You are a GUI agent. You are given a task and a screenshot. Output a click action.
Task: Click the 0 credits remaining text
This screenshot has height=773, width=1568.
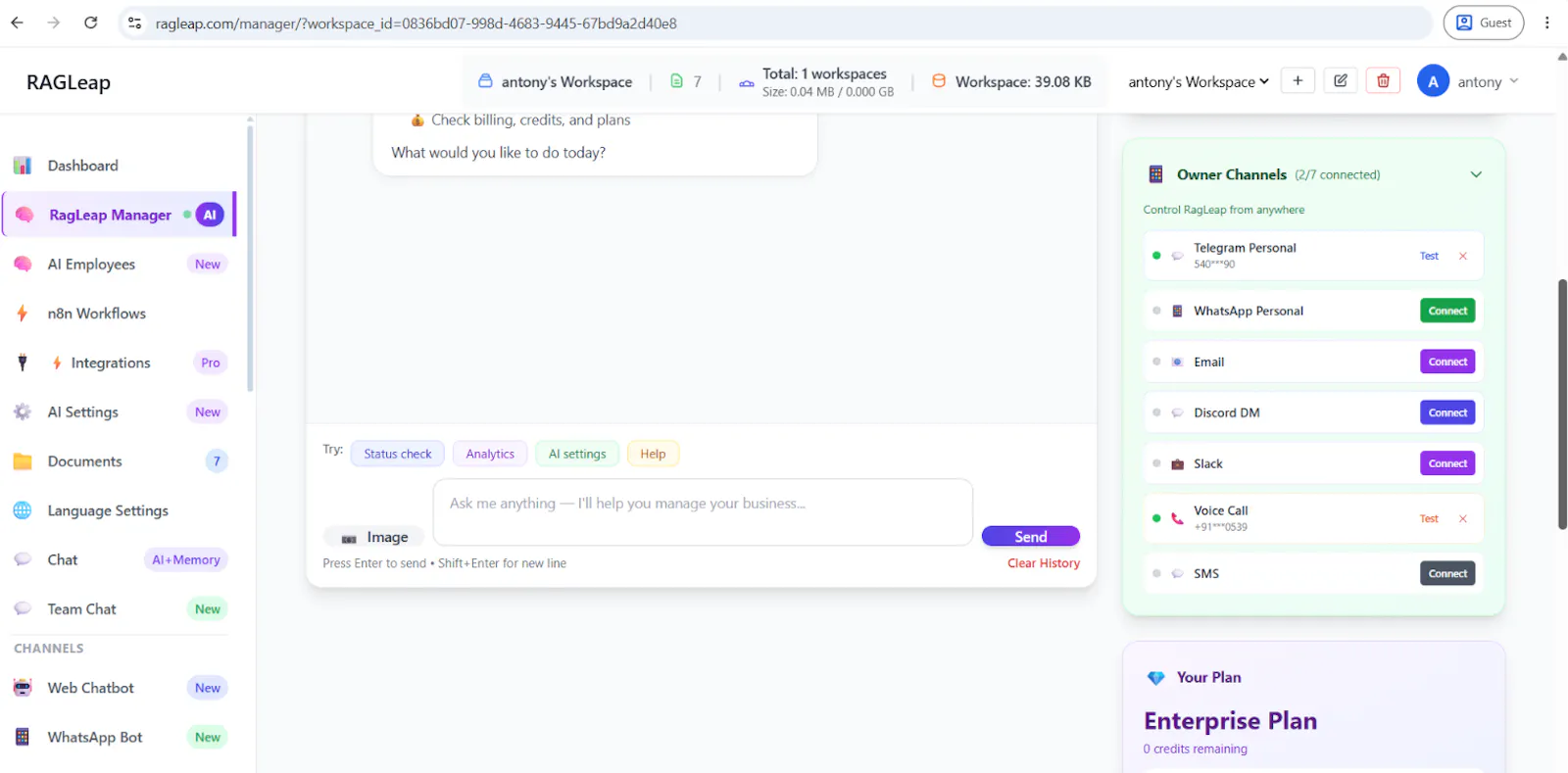[1195, 749]
